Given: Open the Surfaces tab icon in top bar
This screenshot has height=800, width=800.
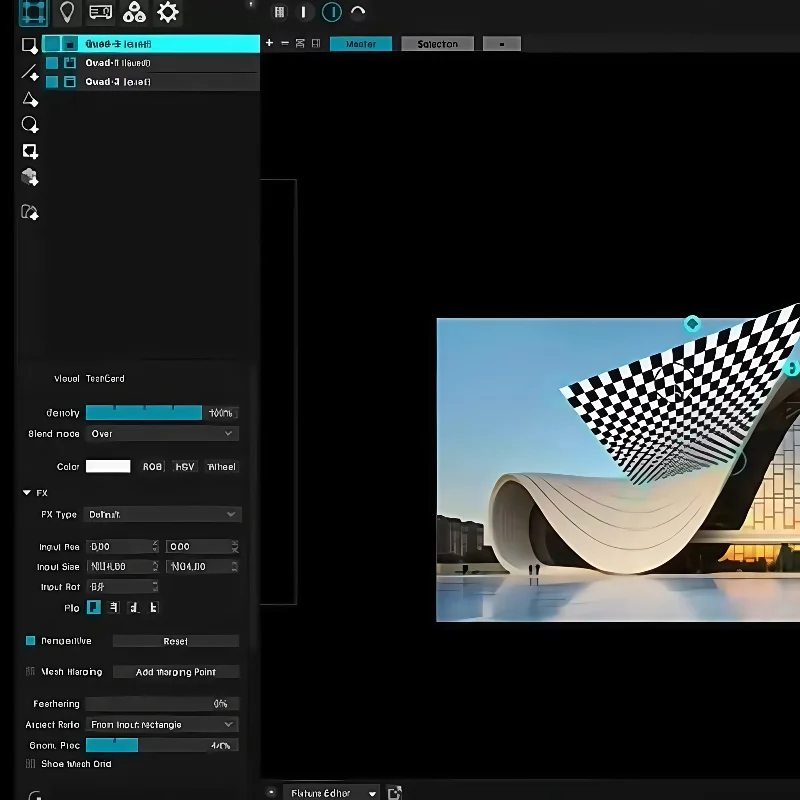Looking at the screenshot, I should point(33,12).
